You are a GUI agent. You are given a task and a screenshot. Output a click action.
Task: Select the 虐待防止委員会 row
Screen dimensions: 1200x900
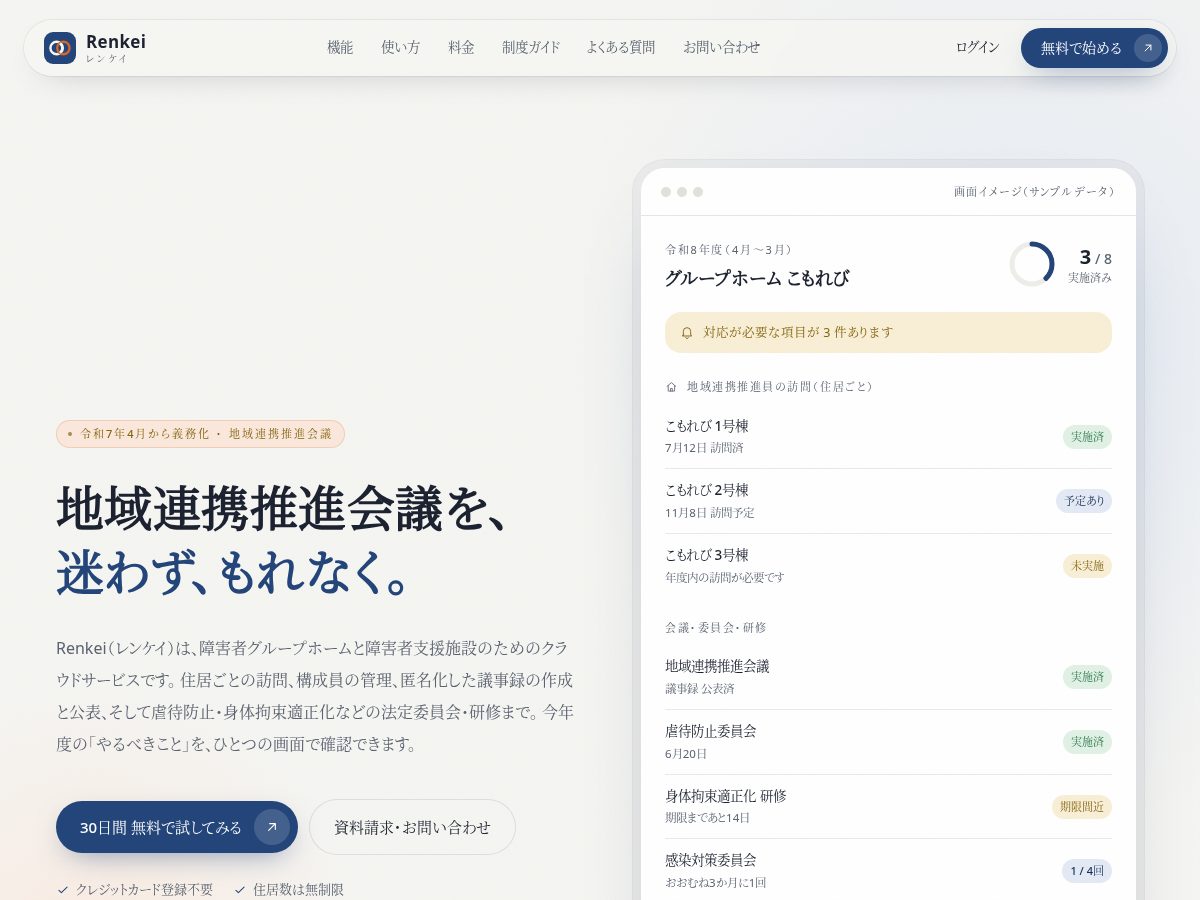coord(888,742)
